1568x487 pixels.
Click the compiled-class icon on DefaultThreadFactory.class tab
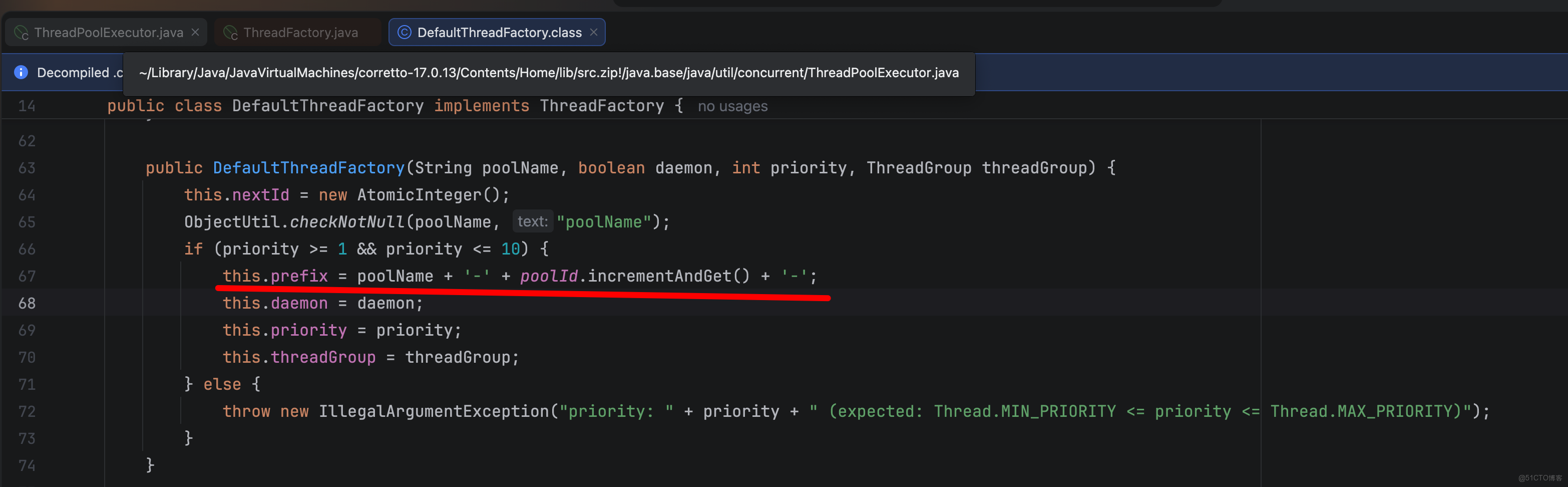tap(404, 32)
